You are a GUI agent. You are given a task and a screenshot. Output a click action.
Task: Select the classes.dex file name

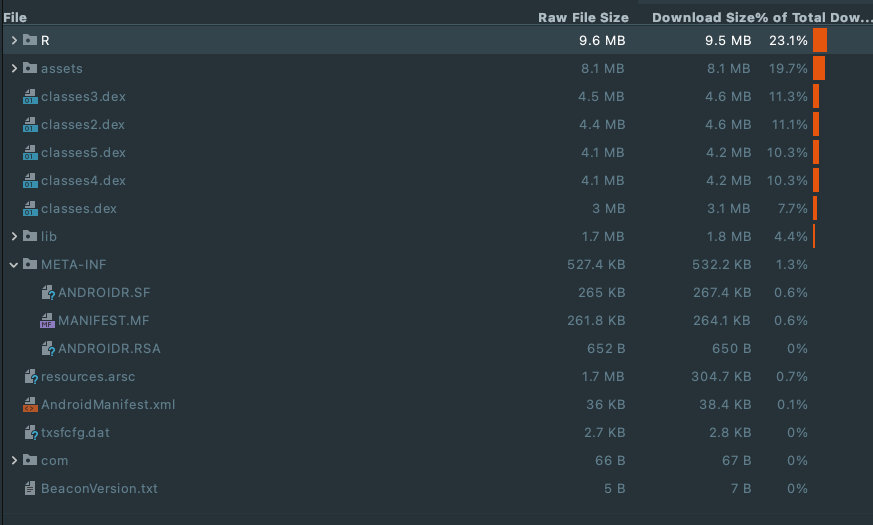pyautogui.click(x=79, y=209)
